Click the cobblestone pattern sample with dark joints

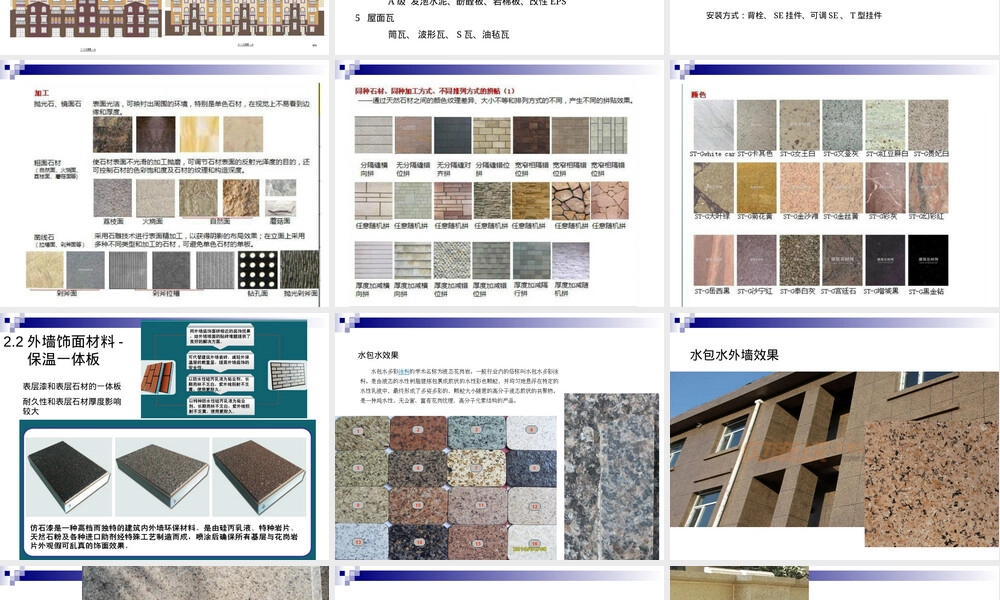pos(570,201)
